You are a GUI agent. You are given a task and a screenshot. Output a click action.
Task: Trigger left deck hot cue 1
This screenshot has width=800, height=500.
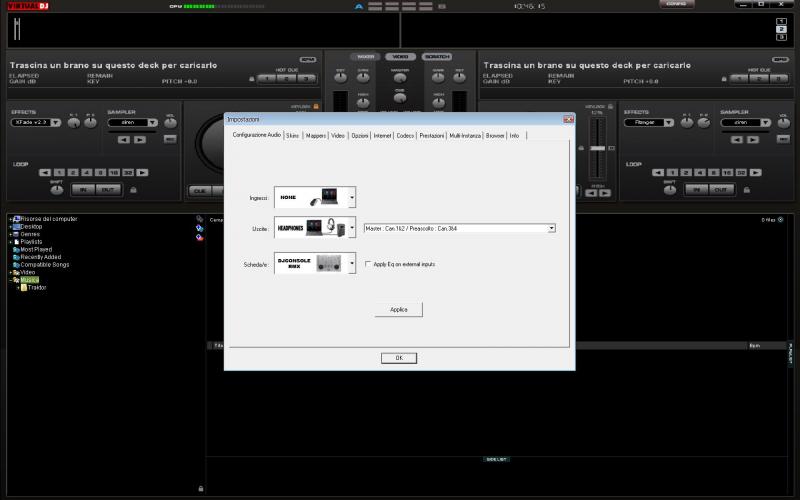266,79
